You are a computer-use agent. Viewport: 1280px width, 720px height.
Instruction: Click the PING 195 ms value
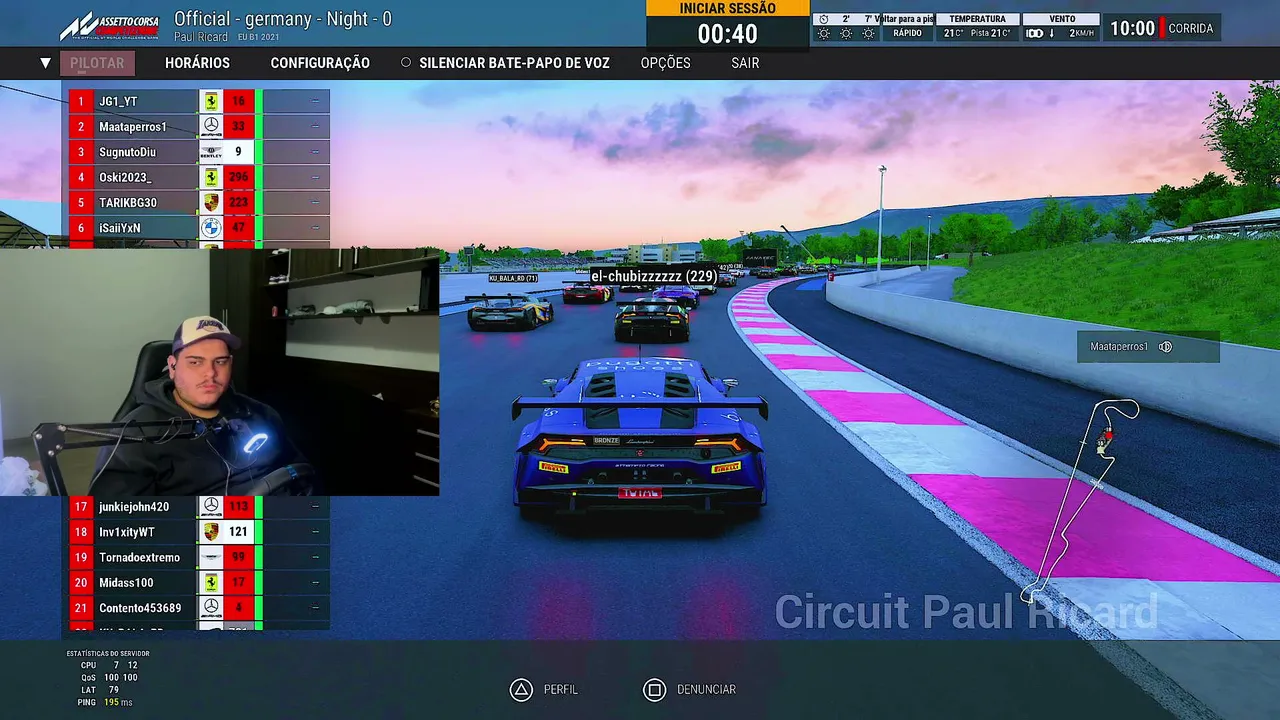tap(118, 702)
